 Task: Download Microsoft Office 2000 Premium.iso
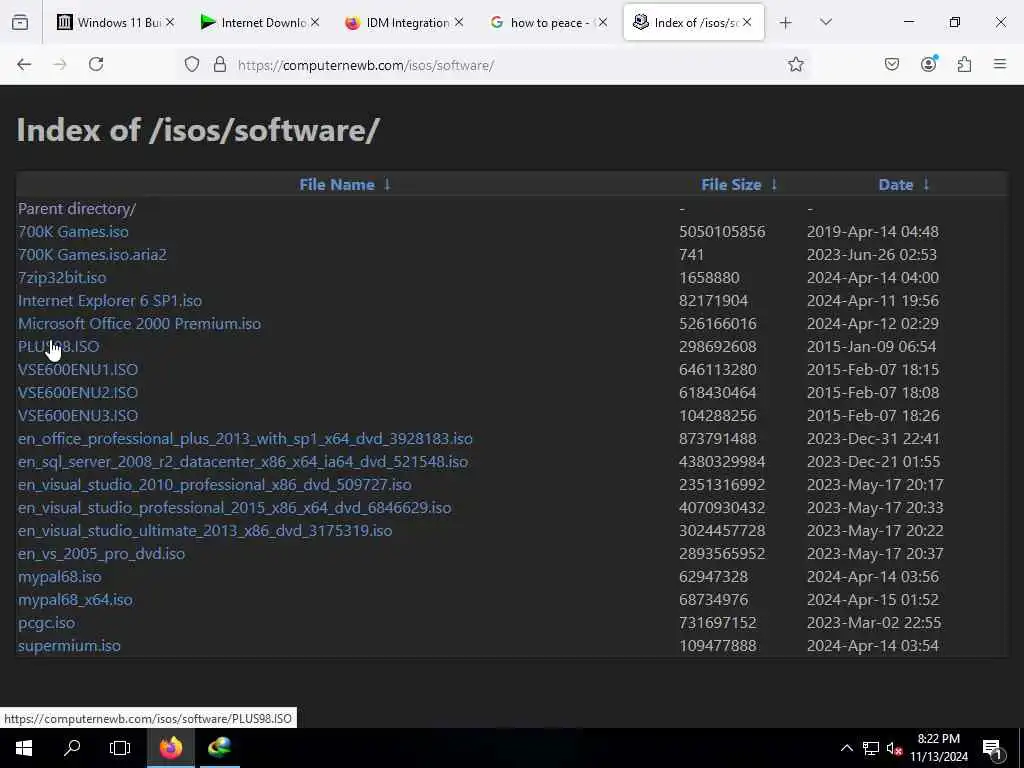(x=139, y=324)
